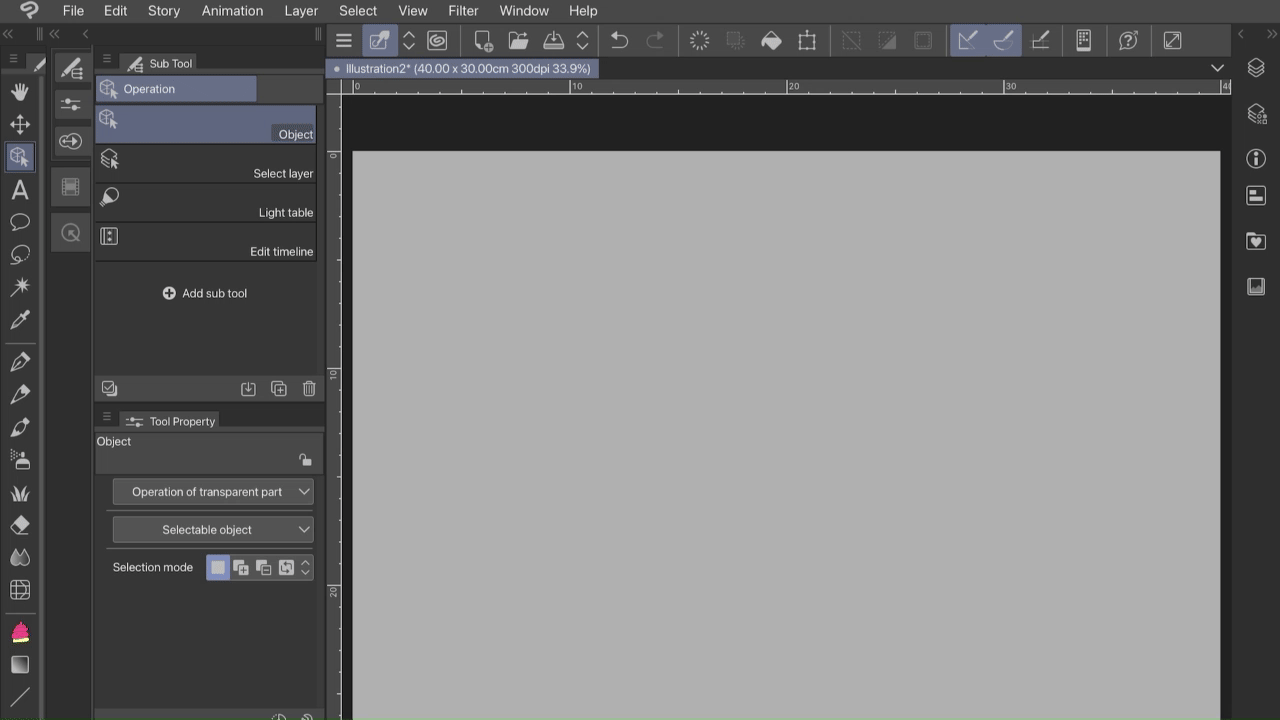
Task: Expand the arrows next to Save icon
Action: (x=582, y=41)
